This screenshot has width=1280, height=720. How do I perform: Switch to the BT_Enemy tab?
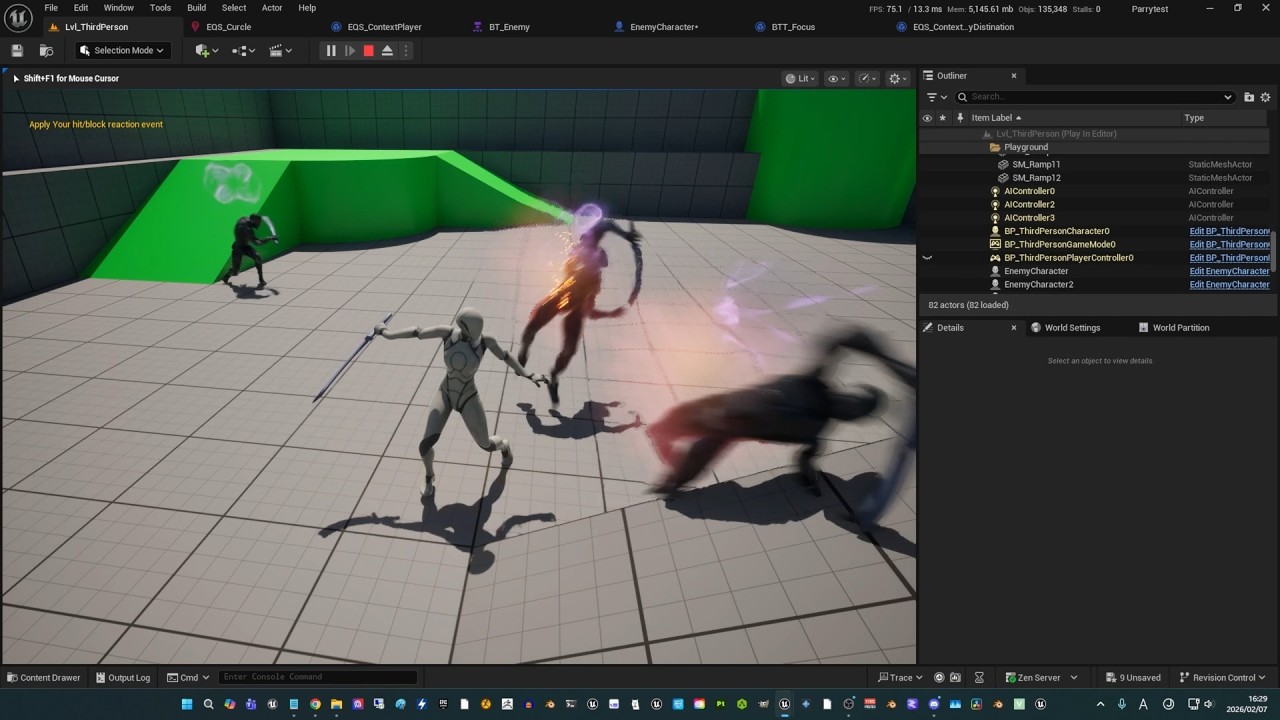point(509,27)
